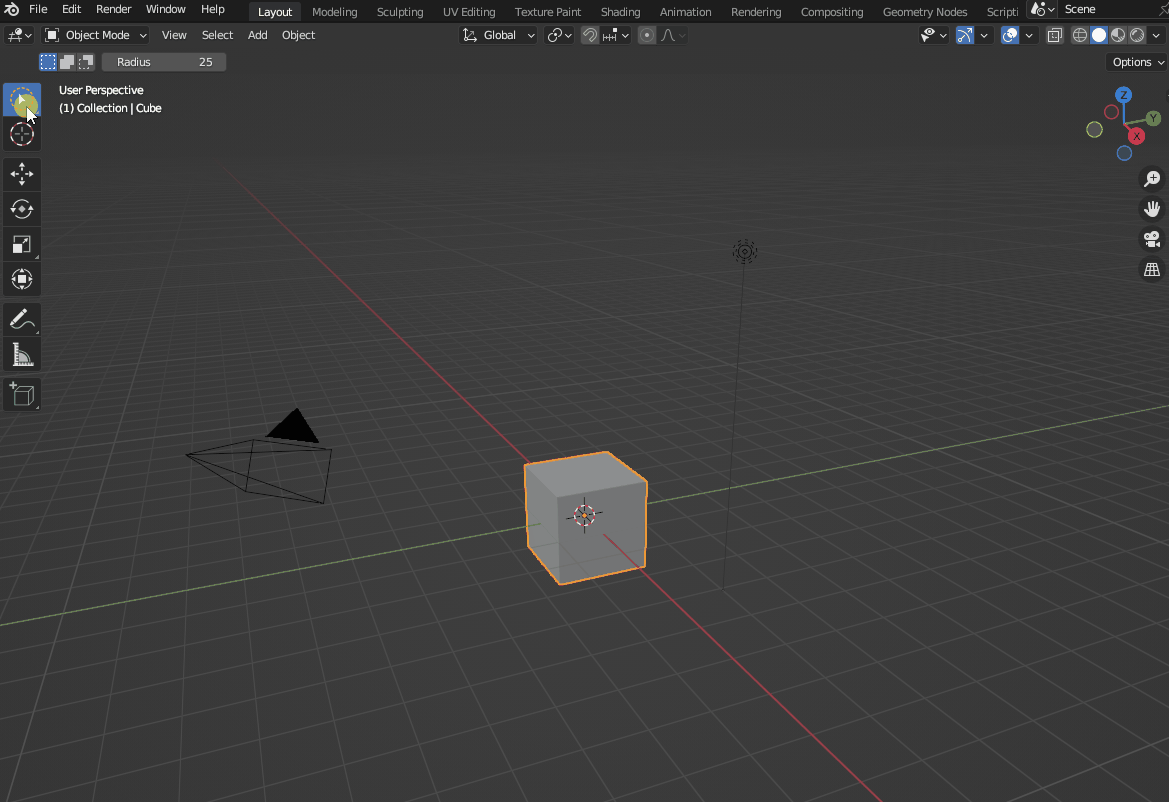Switch to the Rendering workspace tab
Viewport: 1169px width, 802px height.
click(756, 12)
